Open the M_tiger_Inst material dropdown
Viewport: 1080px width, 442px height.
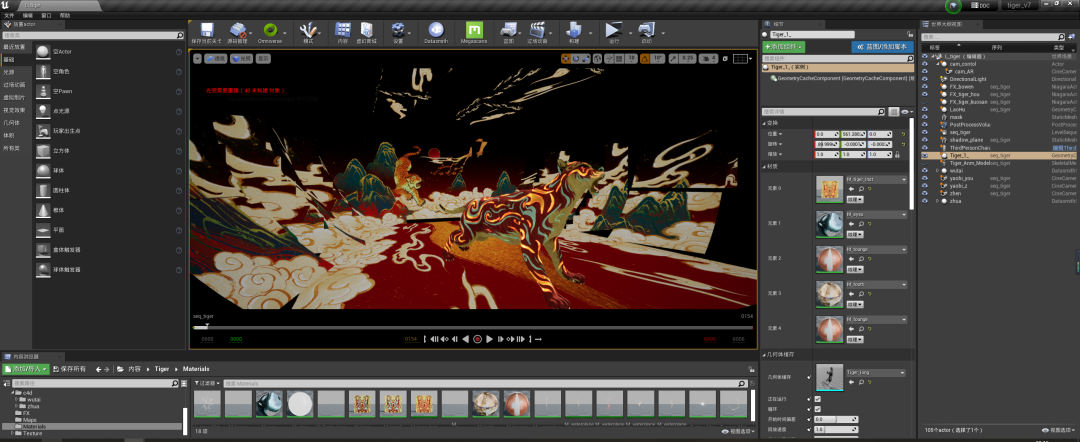tap(876, 180)
